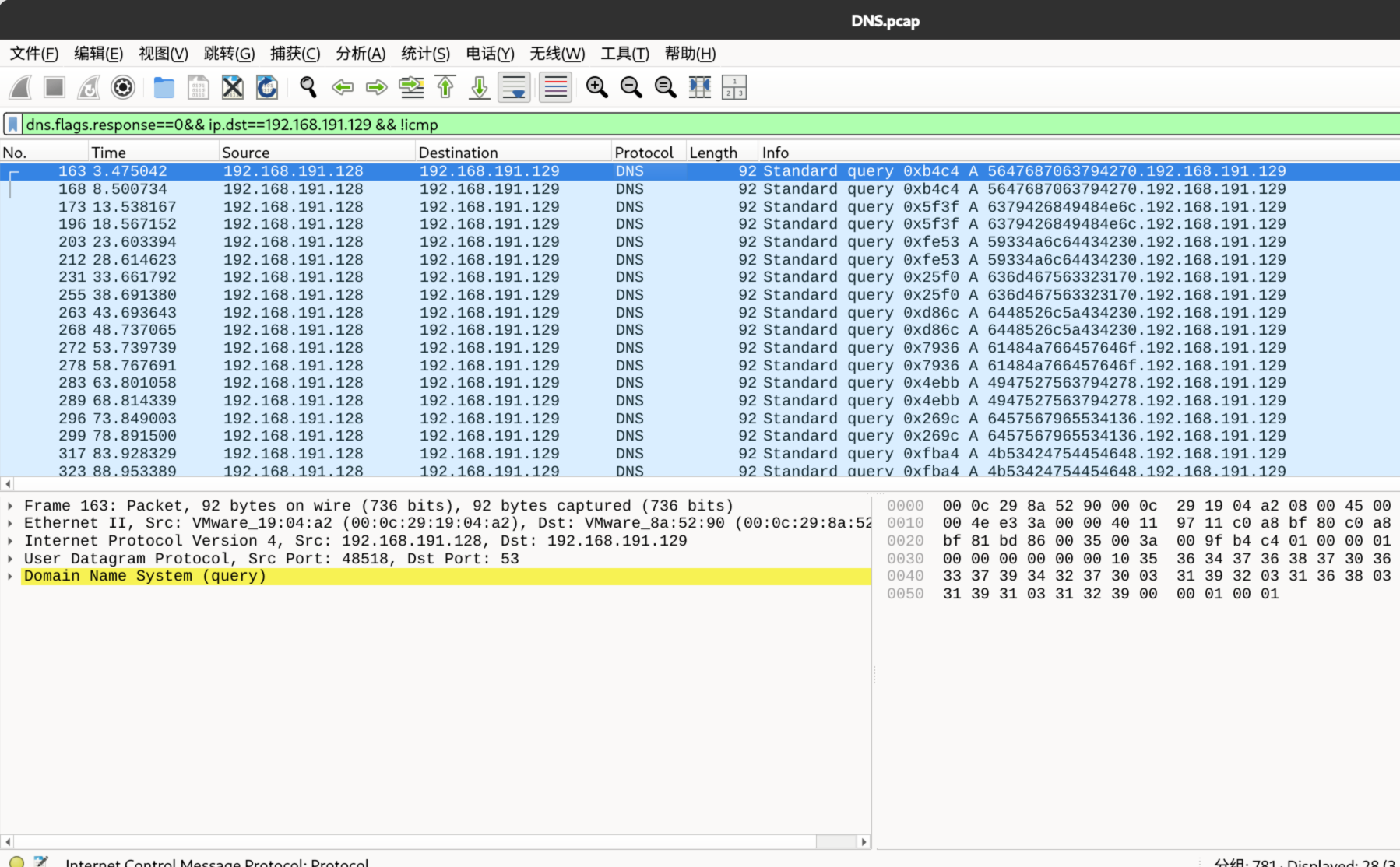Reload the current capture file
This screenshot has width=1400, height=867.
click(267, 87)
